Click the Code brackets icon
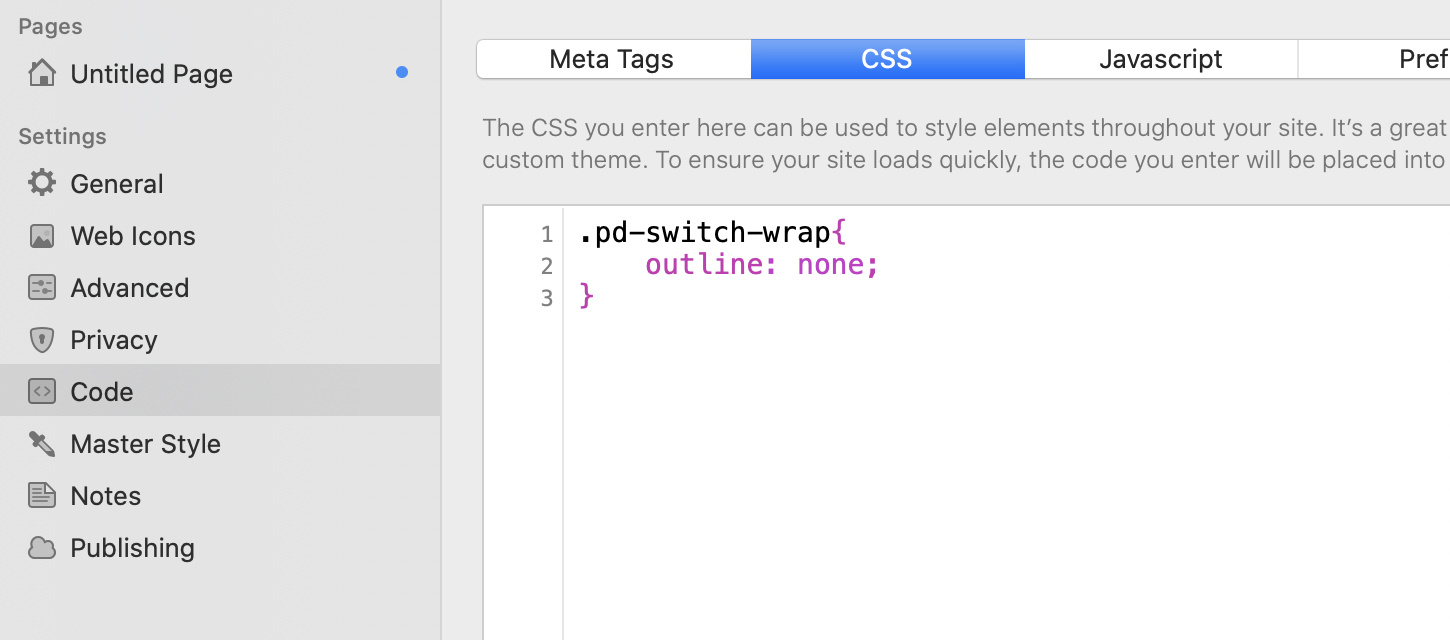Image resolution: width=1450 pixels, height=640 pixels. (42, 391)
